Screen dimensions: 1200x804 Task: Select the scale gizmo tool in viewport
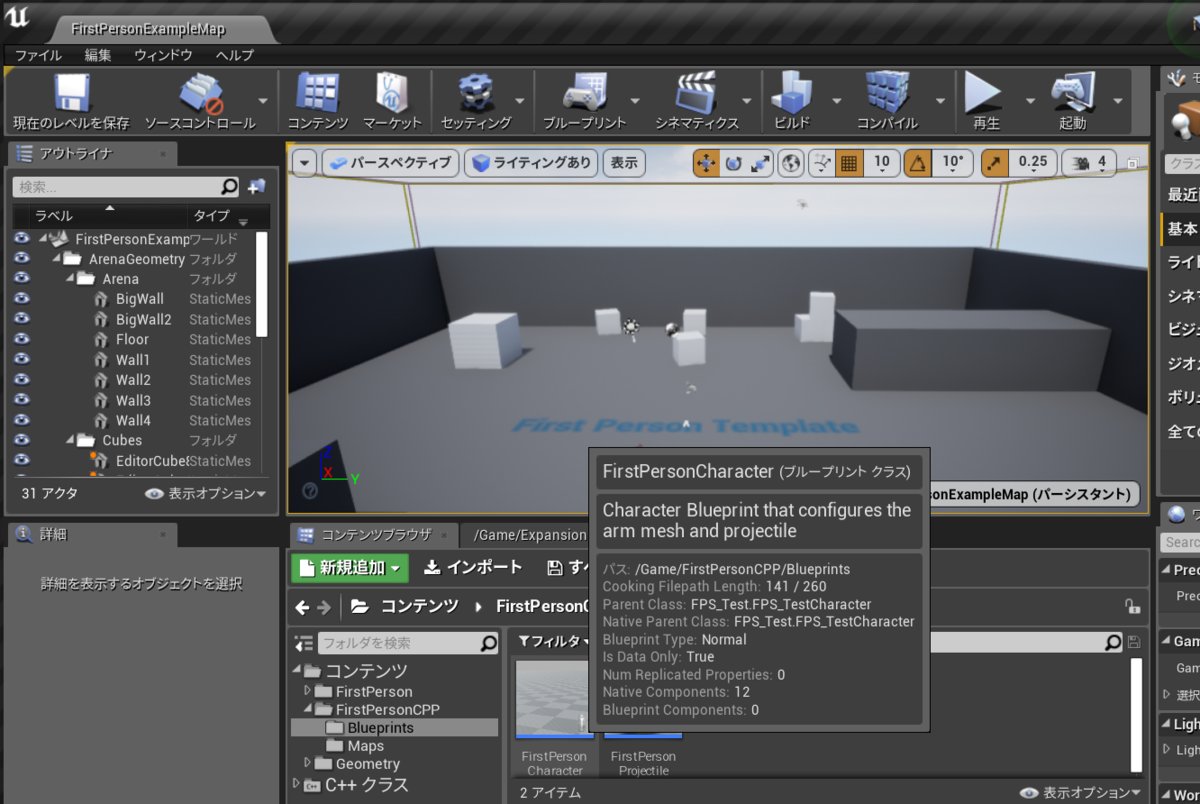760,163
